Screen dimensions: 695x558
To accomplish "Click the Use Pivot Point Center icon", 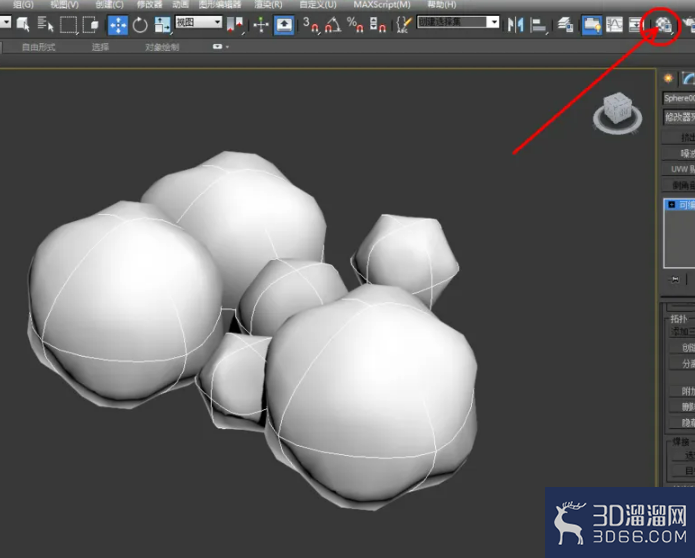I will (x=235, y=25).
